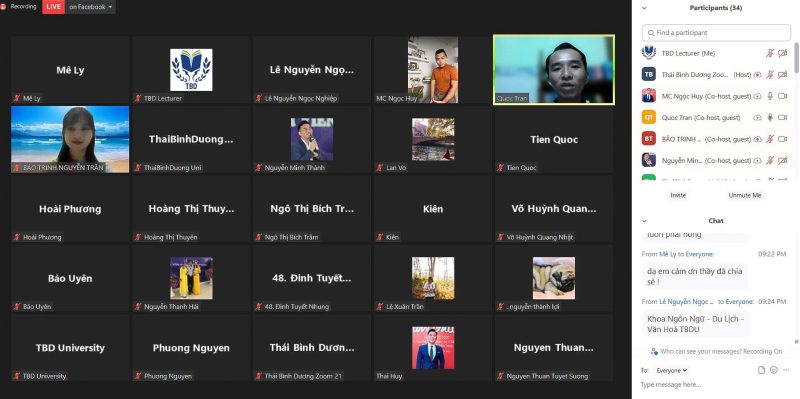Viewport: 800px width, 399px height.
Task: Click the red recording indicator icon
Action: [x=3, y=7]
